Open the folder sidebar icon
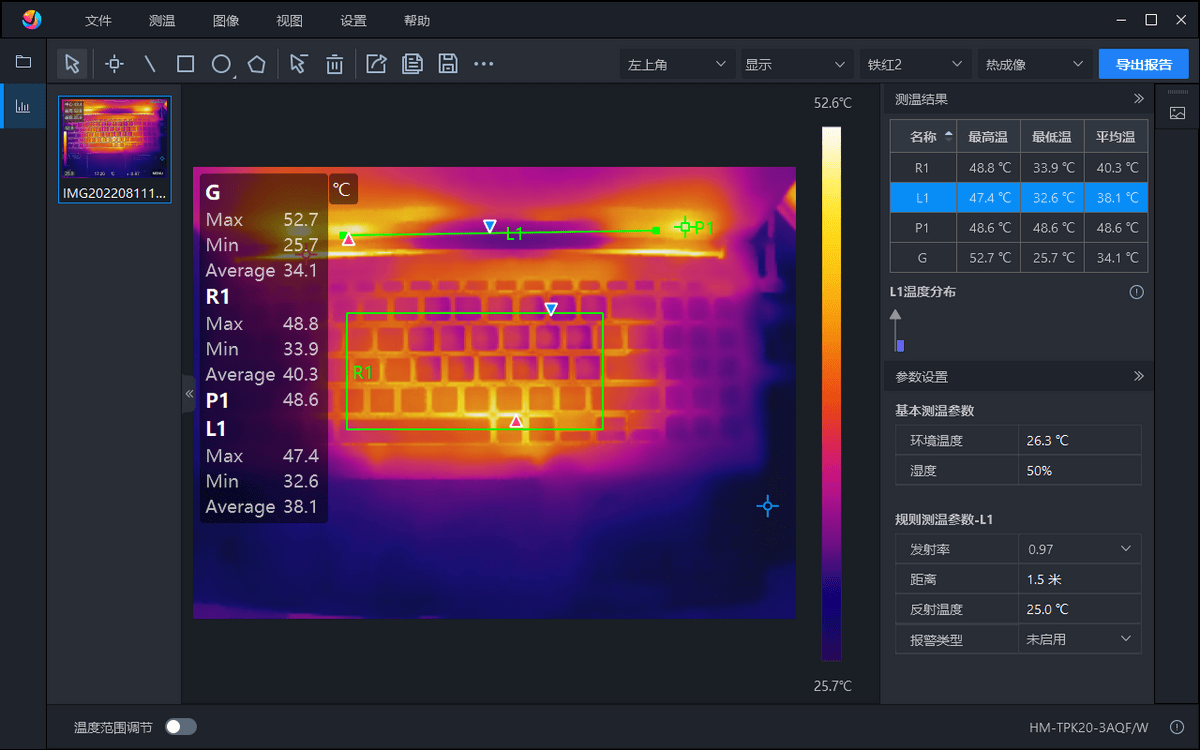This screenshot has height=750, width=1200. [22, 62]
